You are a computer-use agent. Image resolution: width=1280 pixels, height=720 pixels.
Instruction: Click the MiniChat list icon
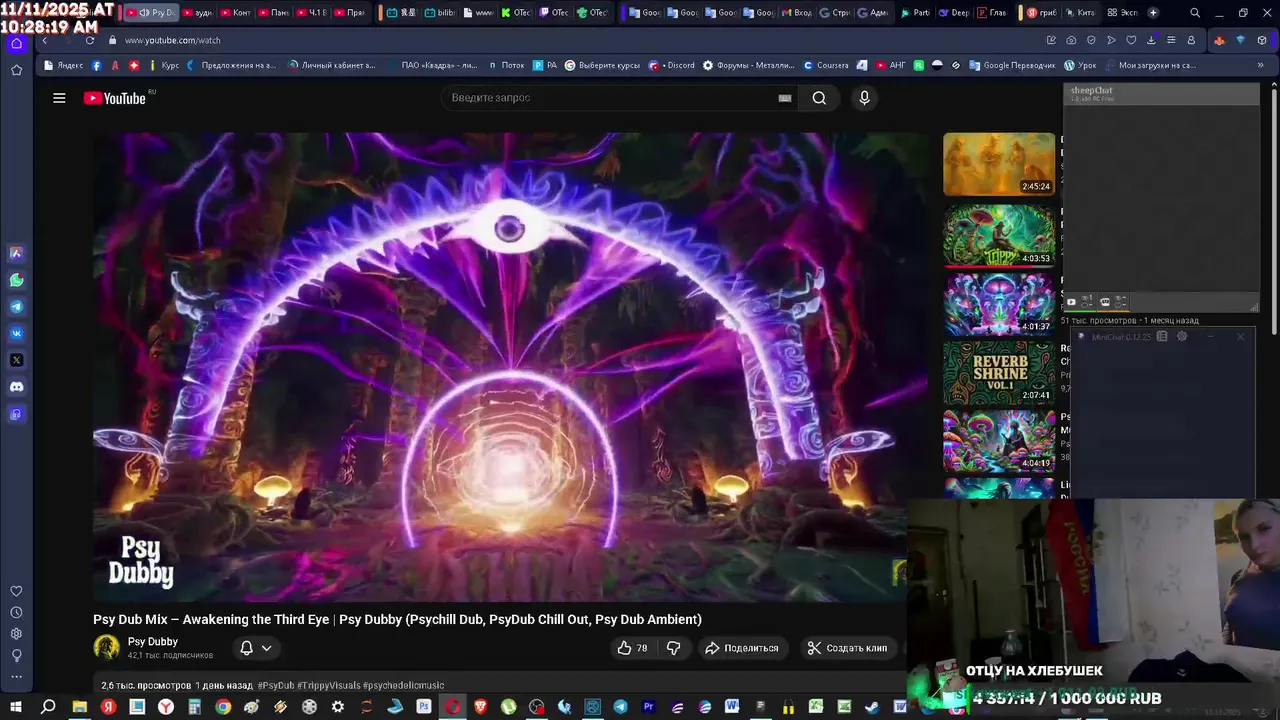(1162, 337)
